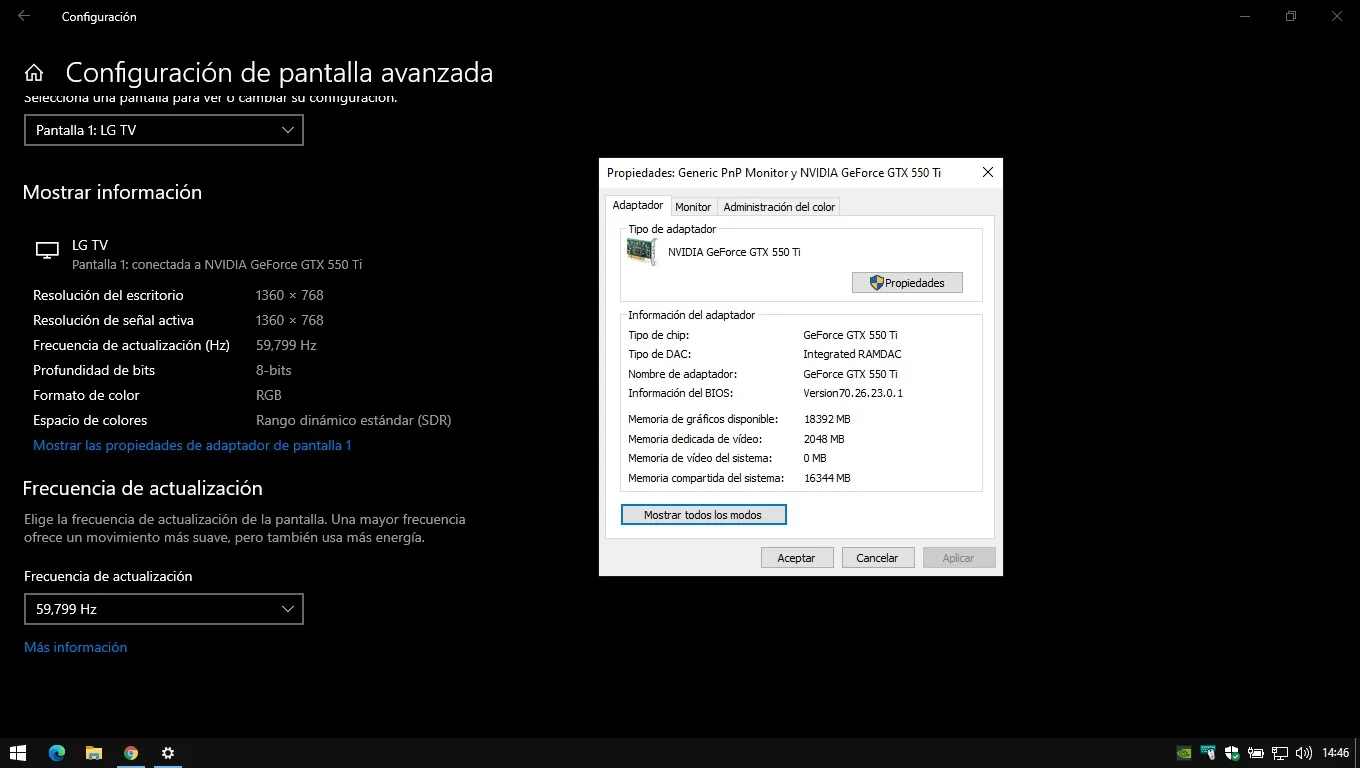
Task: Open the network tray icon
Action: [x=1280, y=753]
